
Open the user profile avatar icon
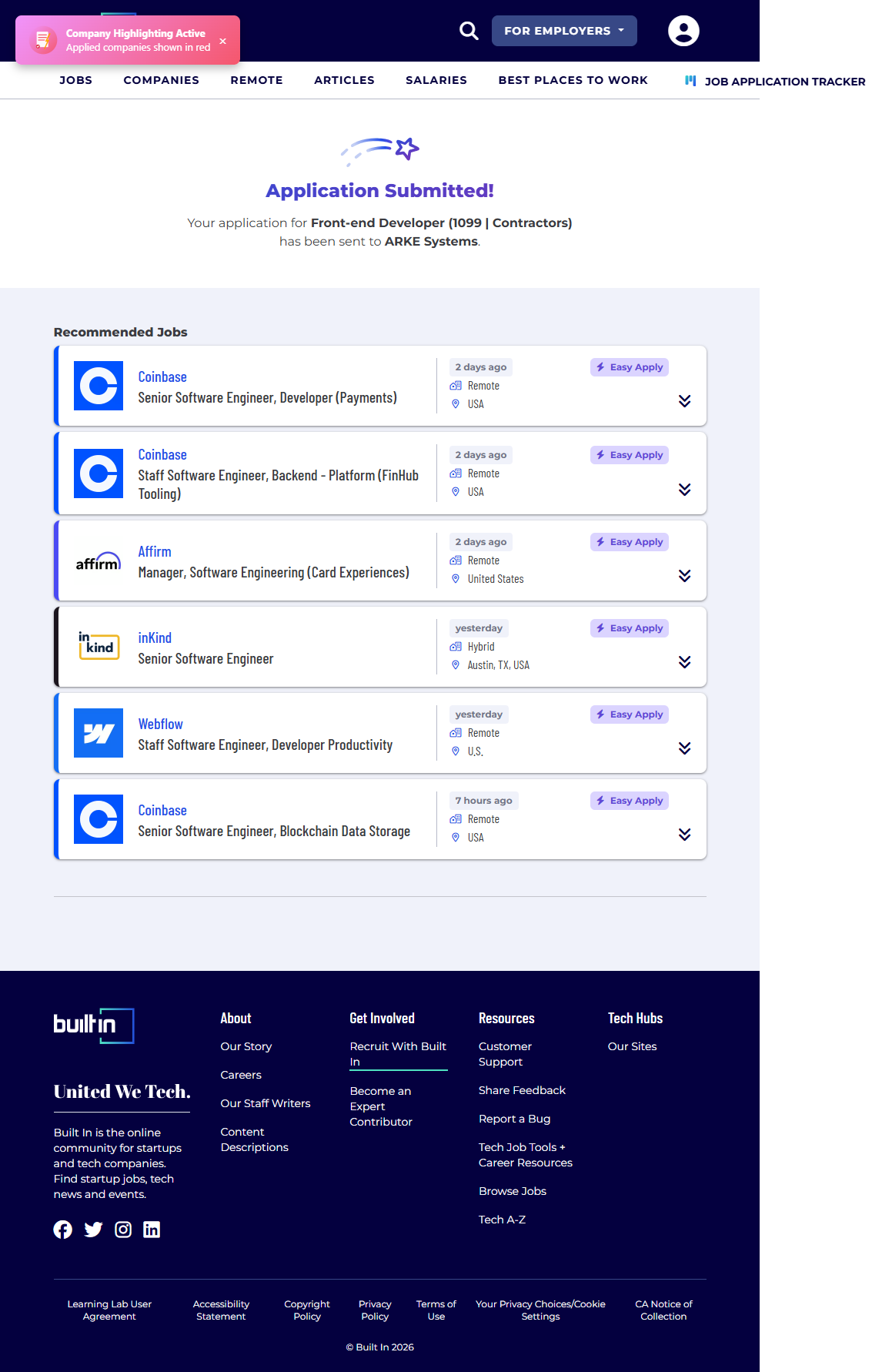683,31
